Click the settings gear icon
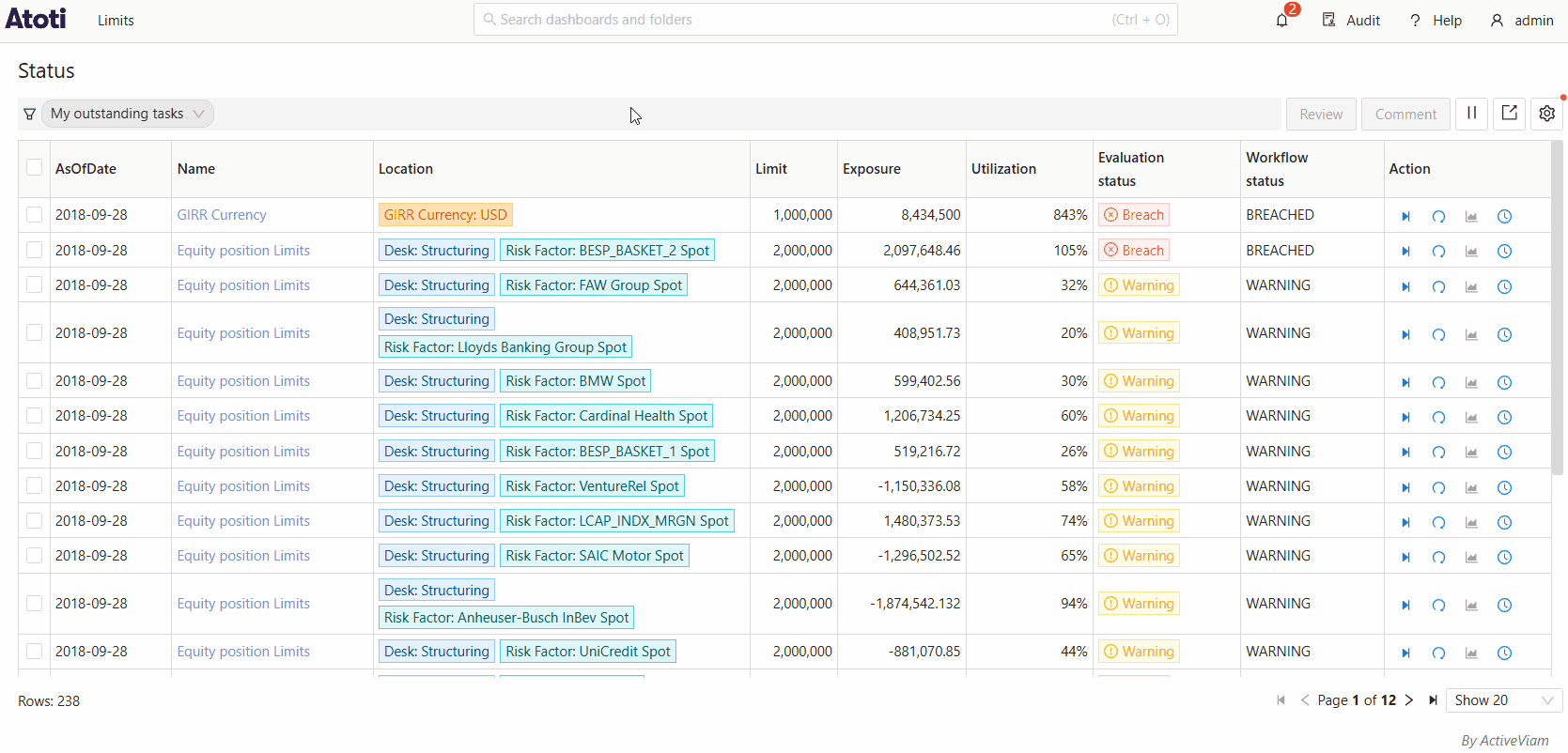The width and height of the screenshot is (1568, 753). point(1546,114)
